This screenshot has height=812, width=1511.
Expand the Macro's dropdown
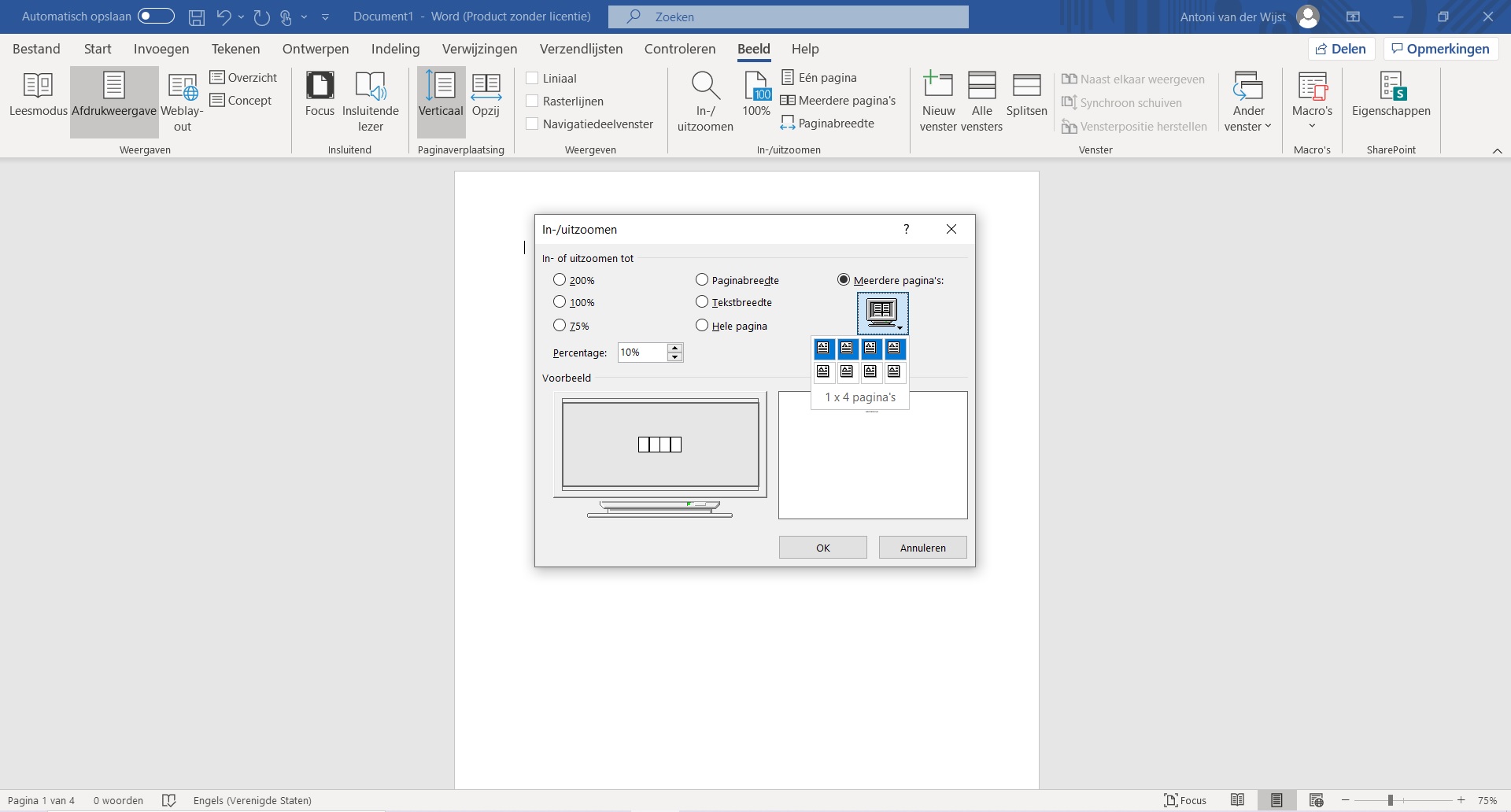pos(1312,126)
